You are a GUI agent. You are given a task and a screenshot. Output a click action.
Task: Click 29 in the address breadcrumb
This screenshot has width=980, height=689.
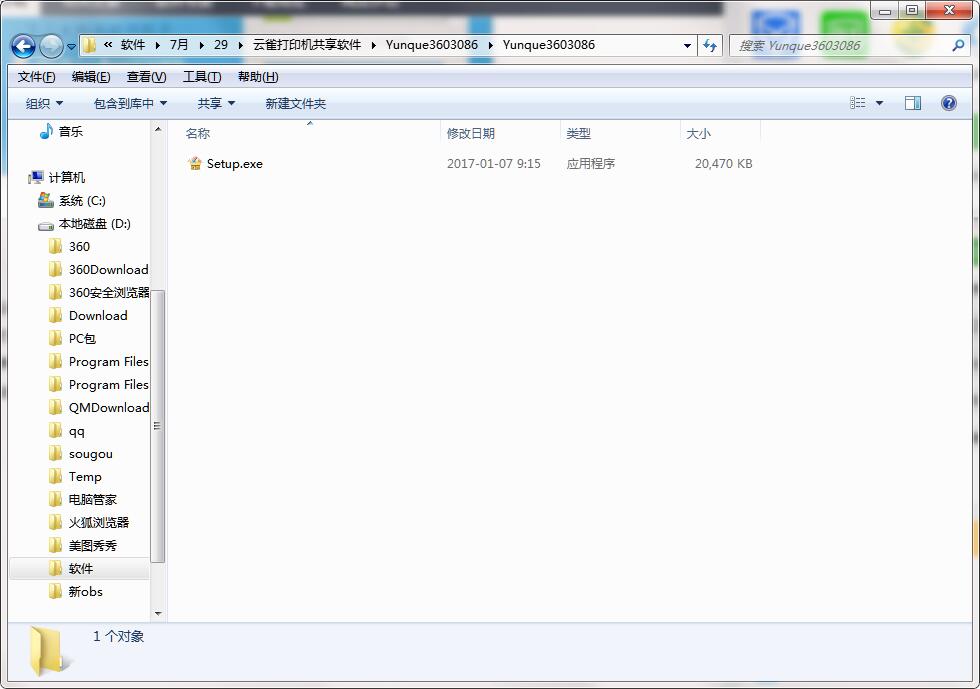point(221,45)
